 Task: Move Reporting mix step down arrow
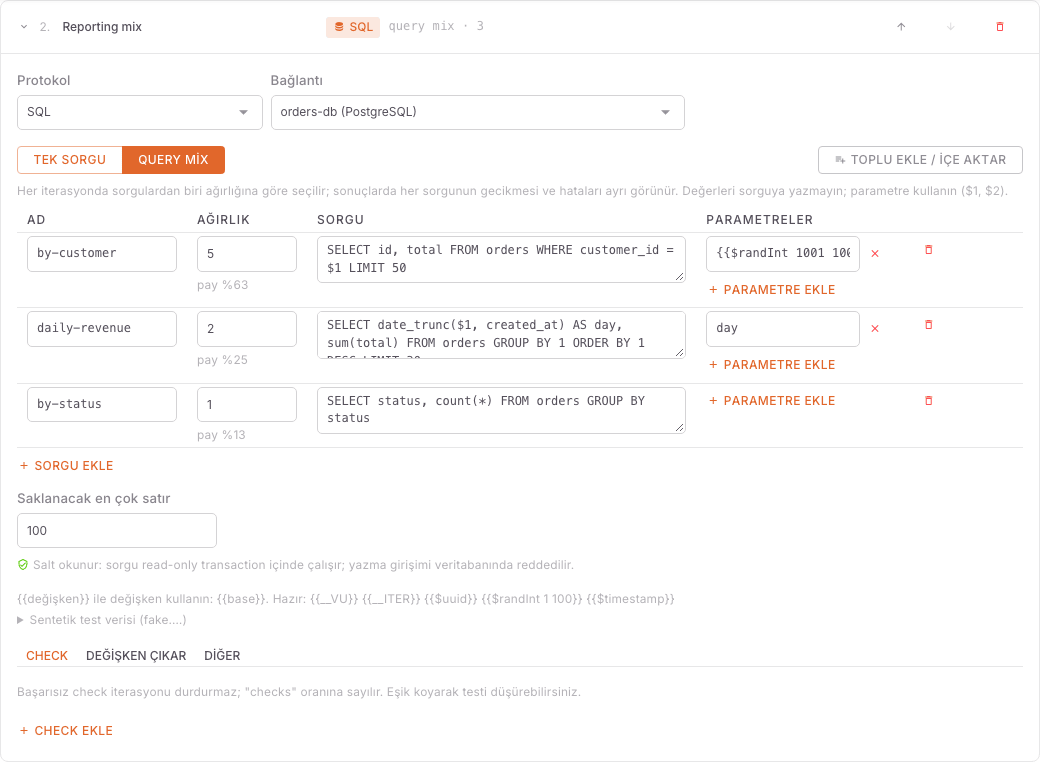[950, 27]
